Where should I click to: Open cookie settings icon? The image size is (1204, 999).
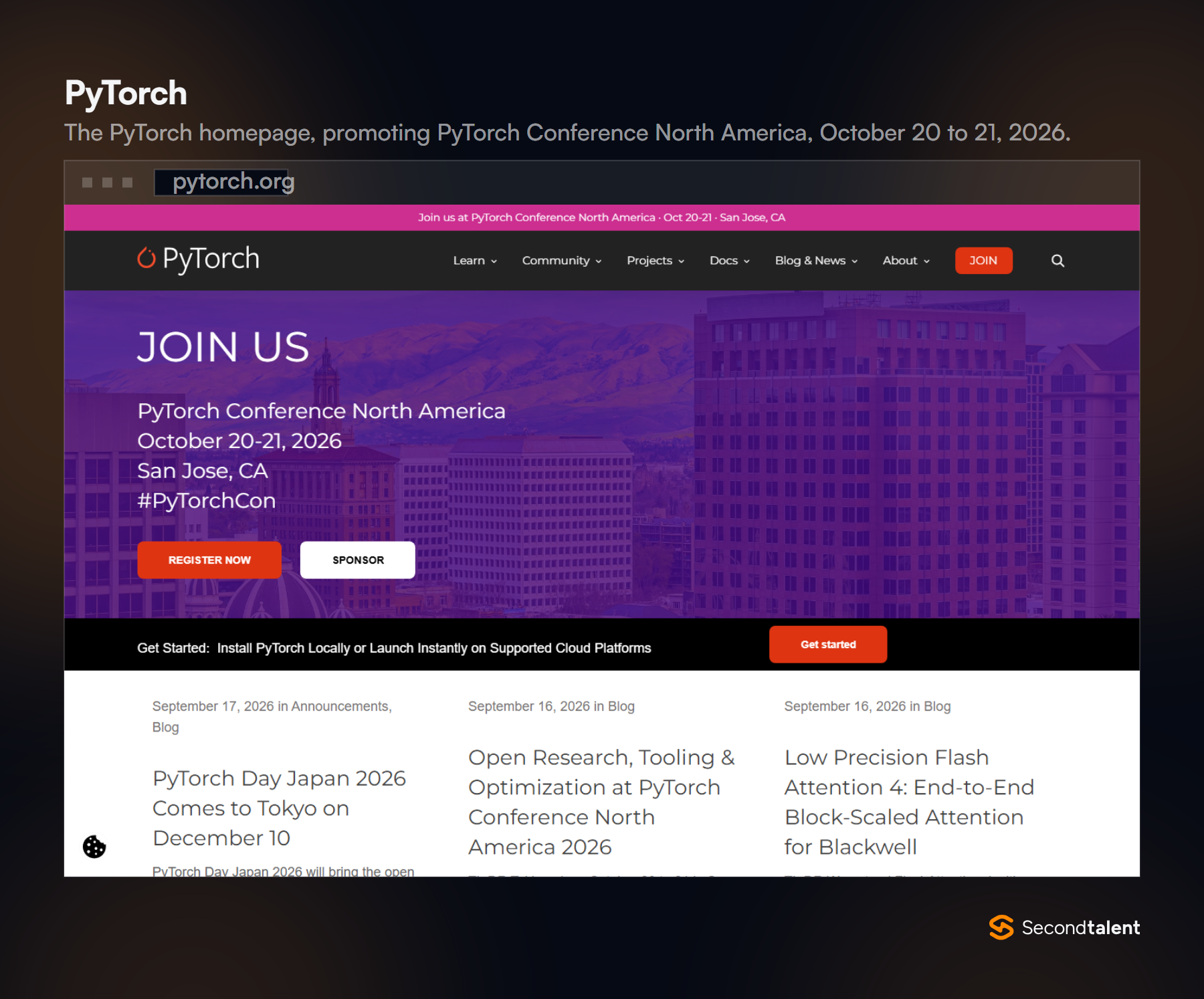tap(94, 847)
